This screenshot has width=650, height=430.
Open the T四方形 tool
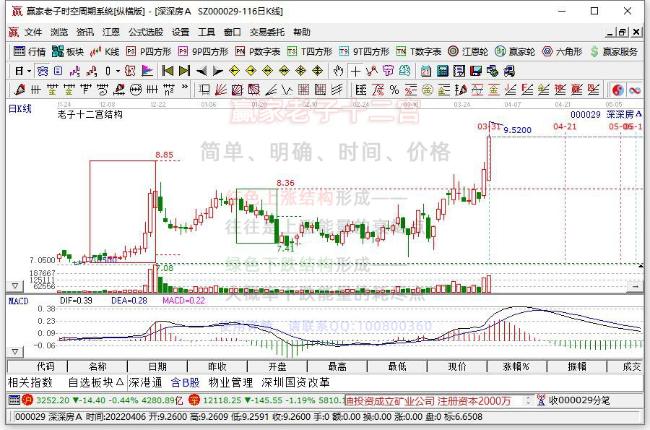click(310, 51)
